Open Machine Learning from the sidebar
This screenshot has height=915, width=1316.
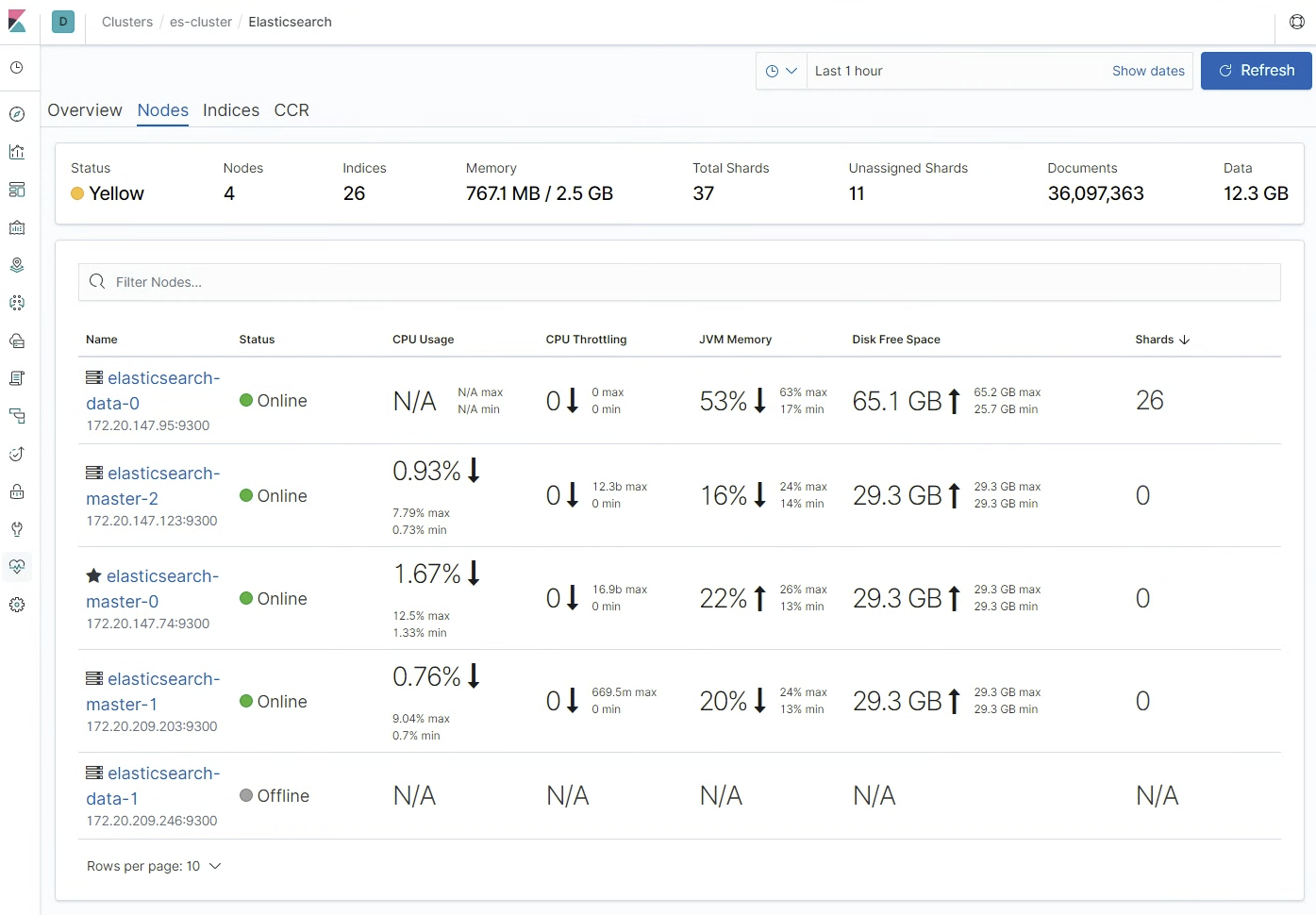pyautogui.click(x=17, y=303)
